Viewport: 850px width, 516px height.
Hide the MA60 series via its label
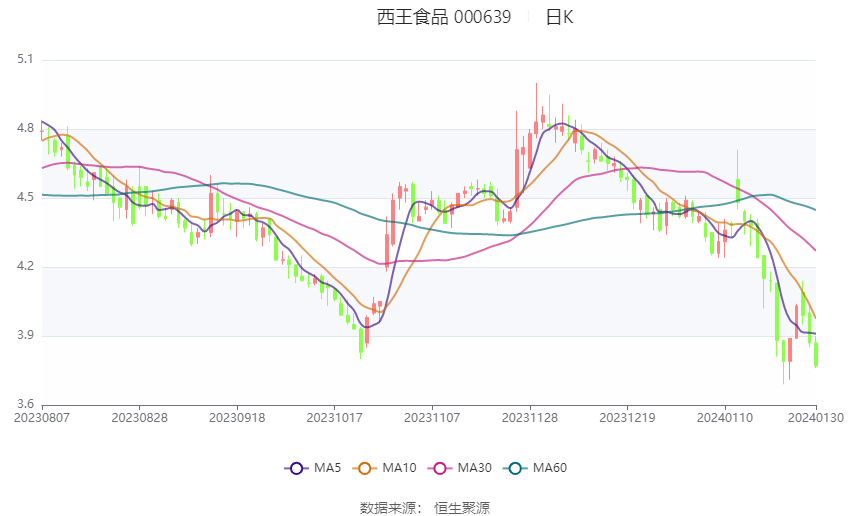coord(550,468)
